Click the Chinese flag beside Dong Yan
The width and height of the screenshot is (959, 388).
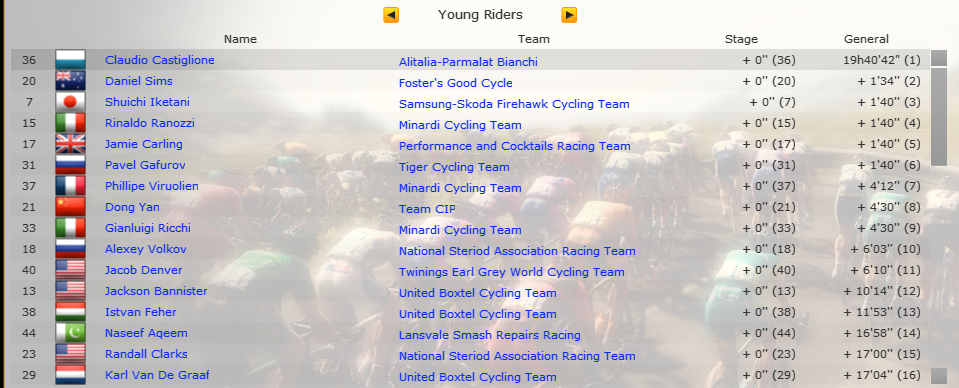pyautogui.click(x=70, y=207)
